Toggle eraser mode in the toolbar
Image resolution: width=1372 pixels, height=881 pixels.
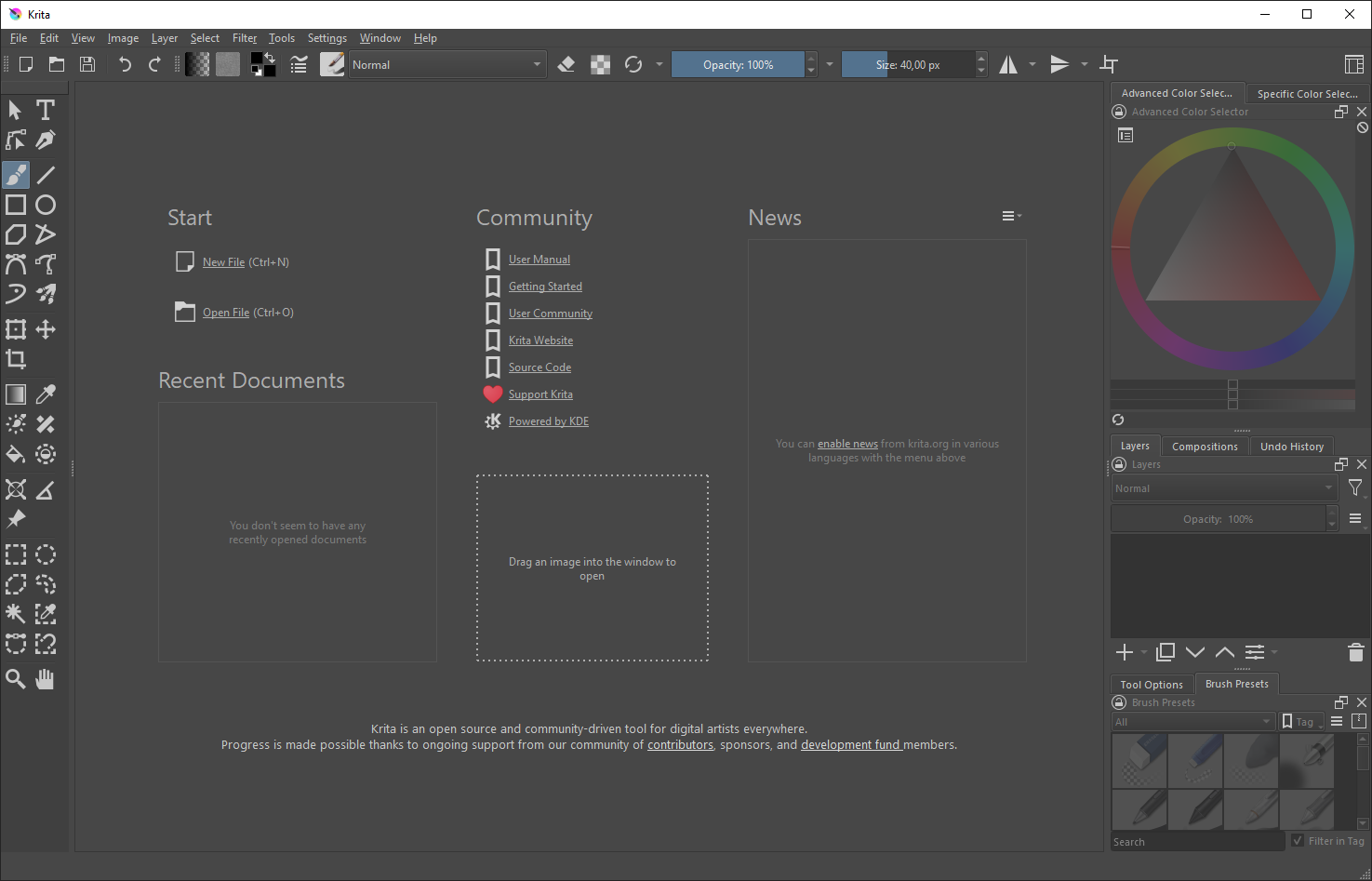pyautogui.click(x=566, y=64)
